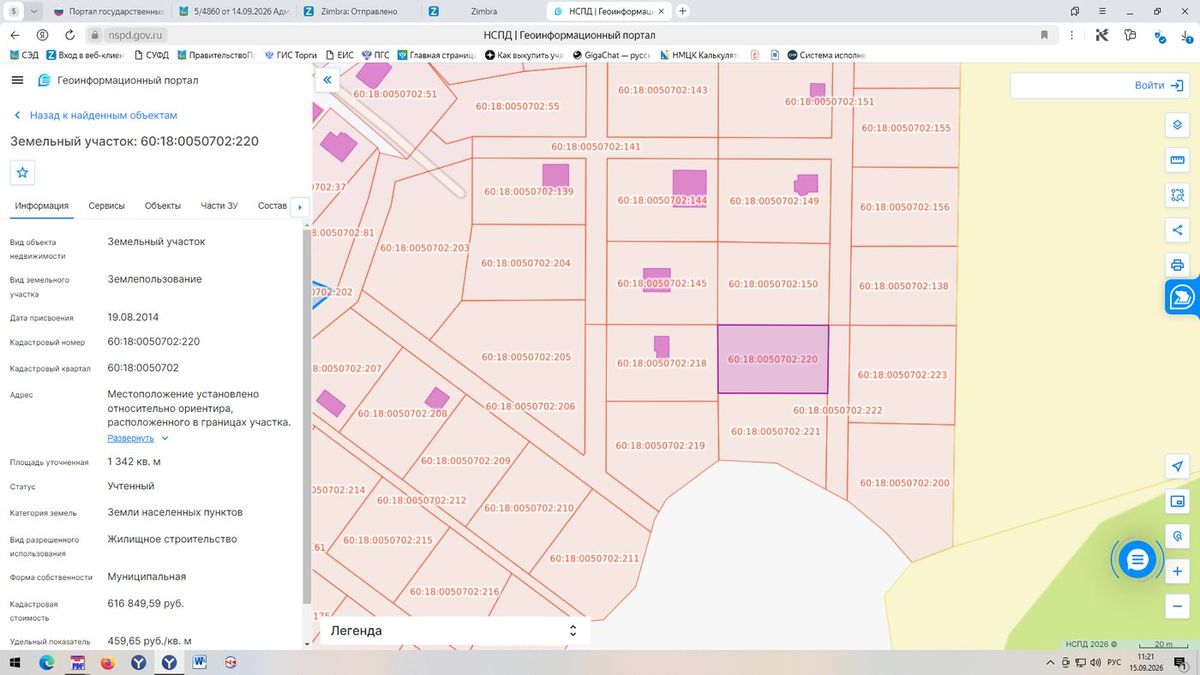Screen dimensions: 1200x675
Task: Show more tabs with the right arrow
Action: tap(299, 207)
